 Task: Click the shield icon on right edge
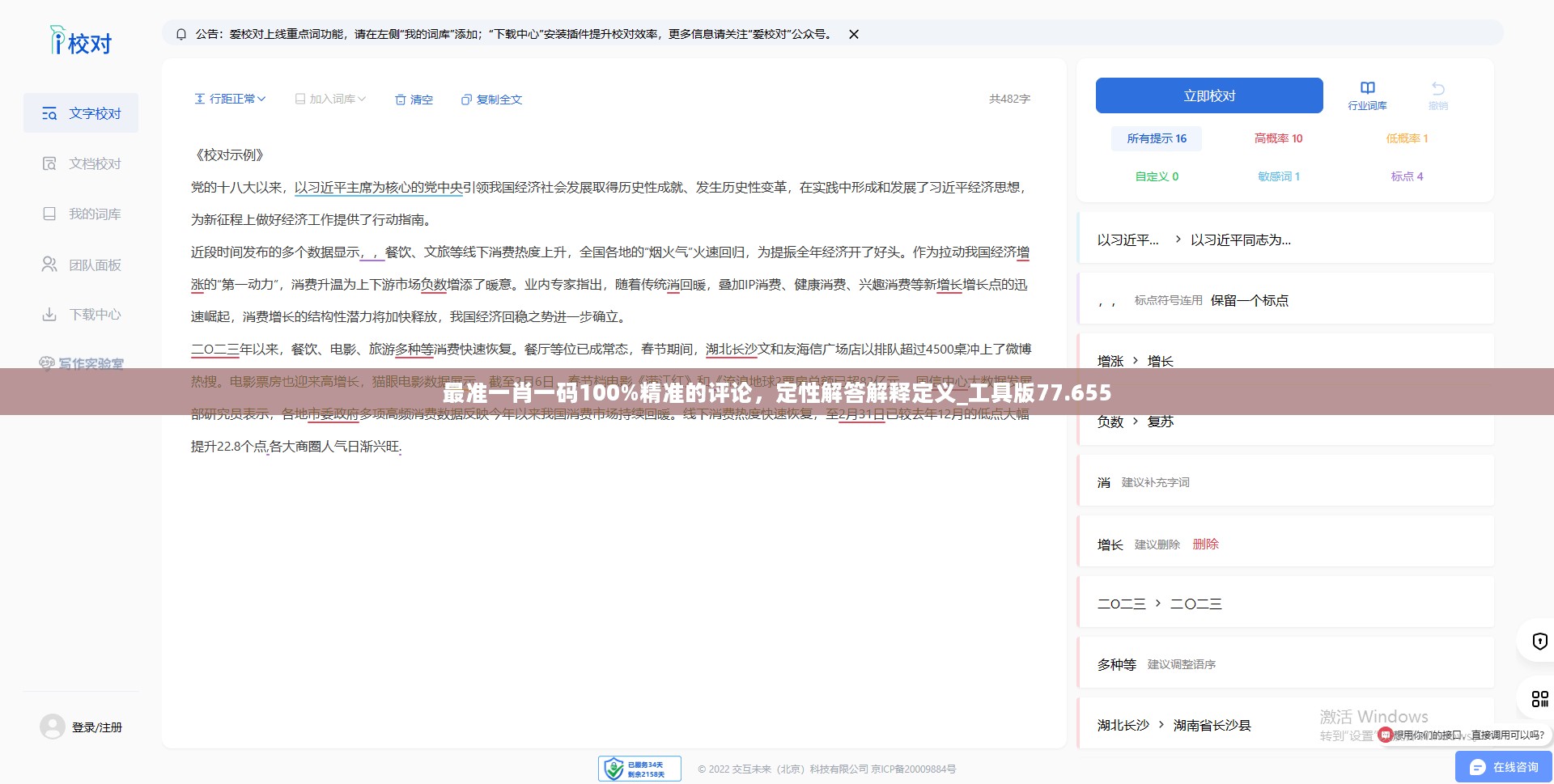pyautogui.click(x=1539, y=642)
